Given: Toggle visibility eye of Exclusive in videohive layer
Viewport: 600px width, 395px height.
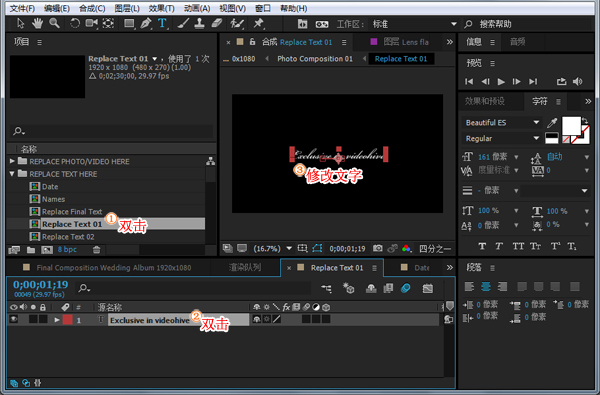Looking at the screenshot, I should (x=14, y=319).
